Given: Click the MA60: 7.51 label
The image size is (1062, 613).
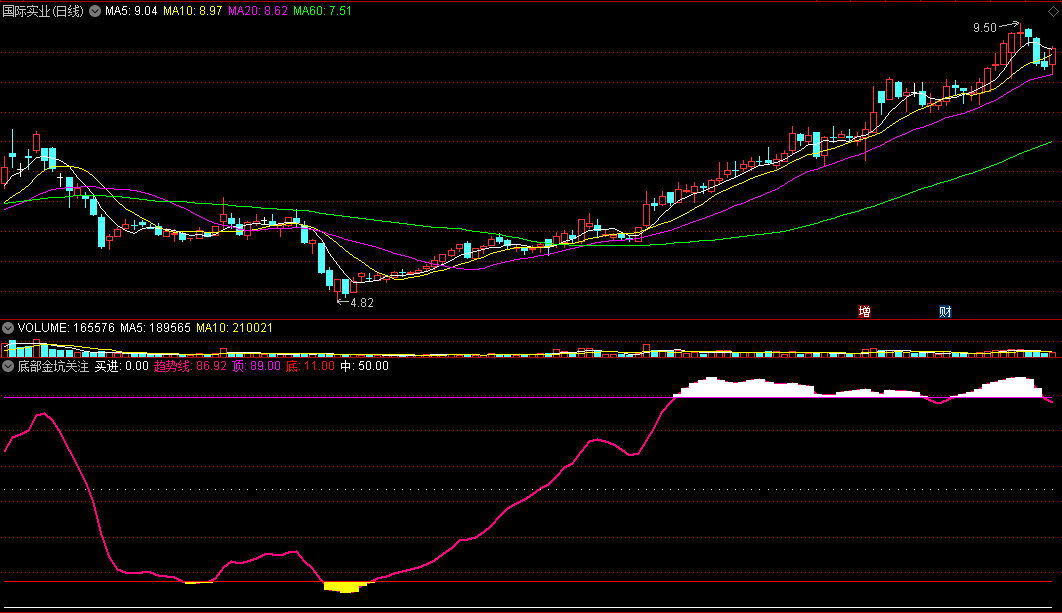Looking at the screenshot, I should pos(322,11).
